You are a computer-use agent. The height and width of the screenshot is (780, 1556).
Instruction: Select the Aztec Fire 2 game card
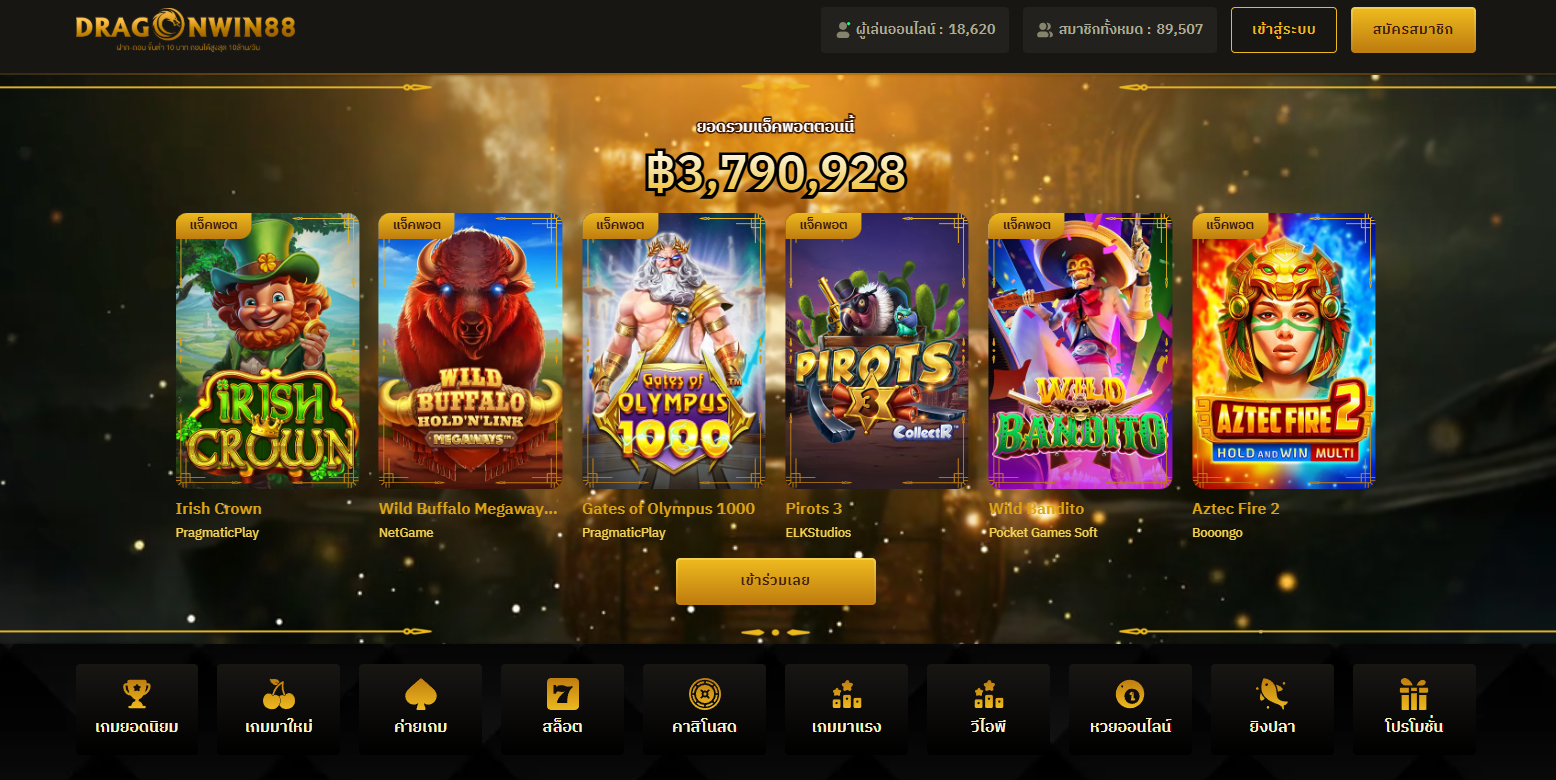[x=1284, y=351]
